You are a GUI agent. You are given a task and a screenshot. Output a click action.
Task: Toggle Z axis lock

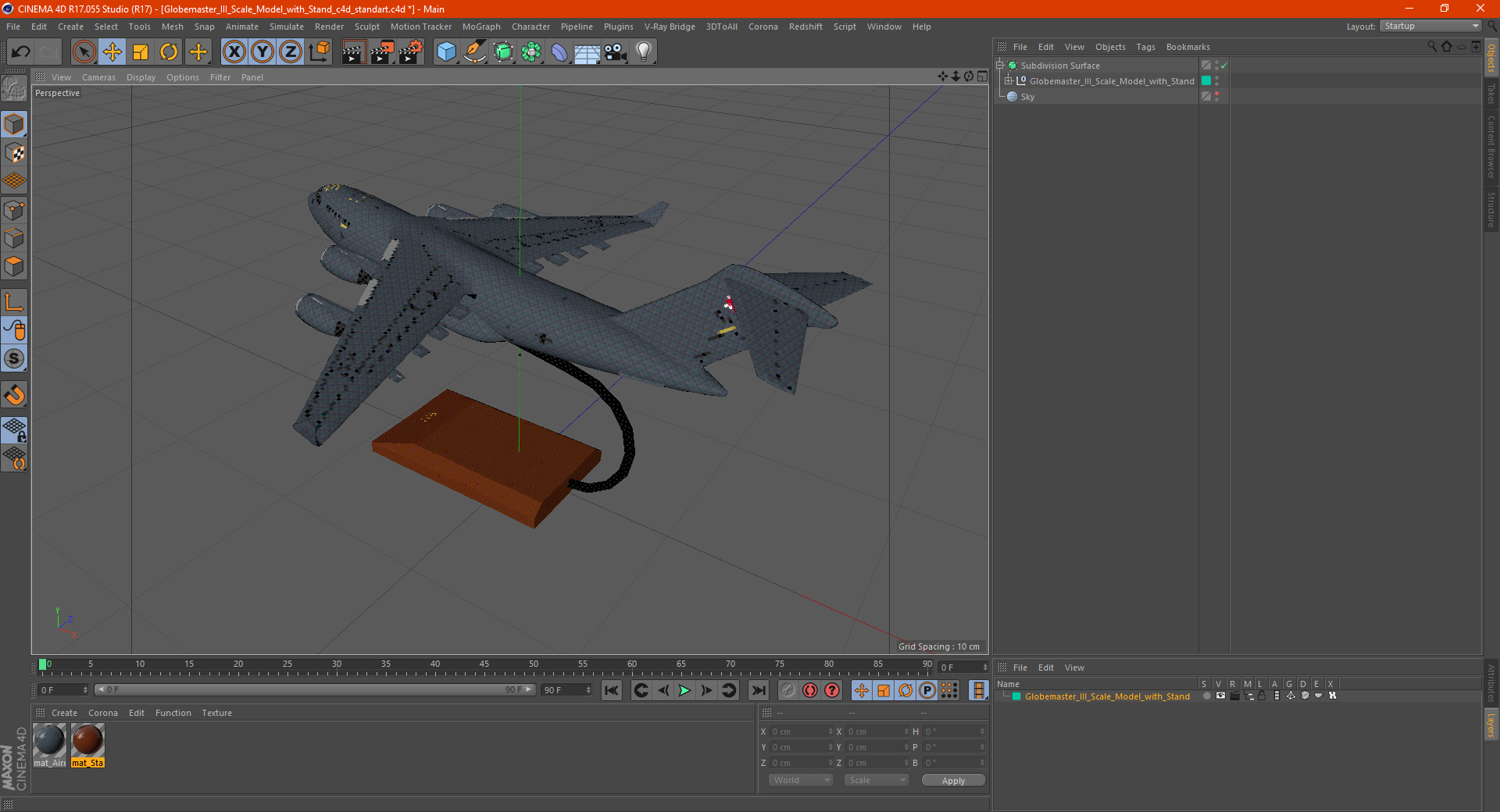coord(291,52)
